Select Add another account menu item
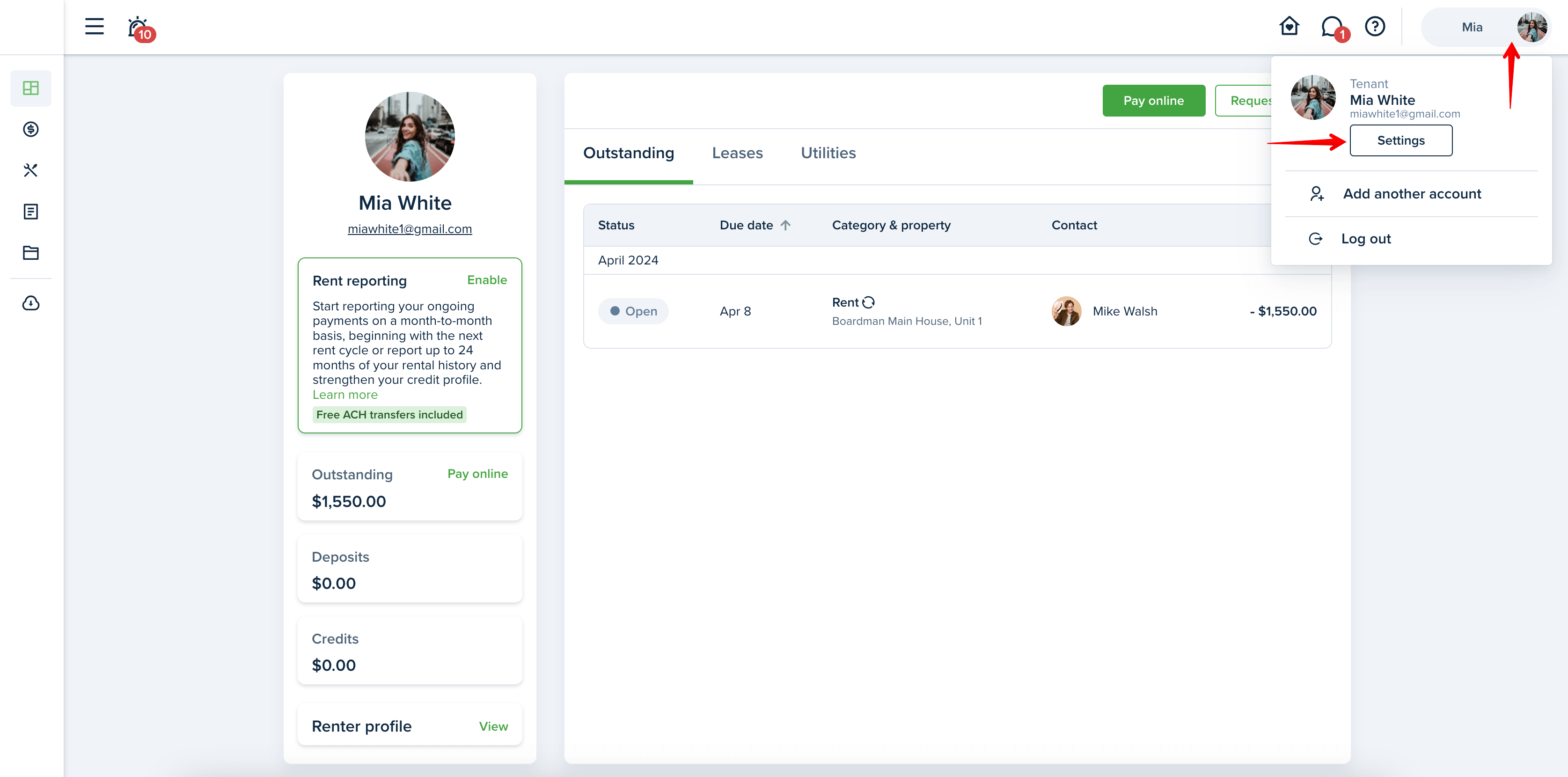This screenshot has width=1568, height=777. tap(1411, 194)
